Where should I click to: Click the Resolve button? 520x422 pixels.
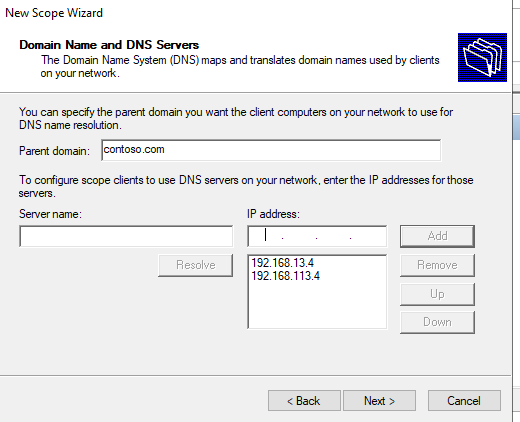[195, 265]
